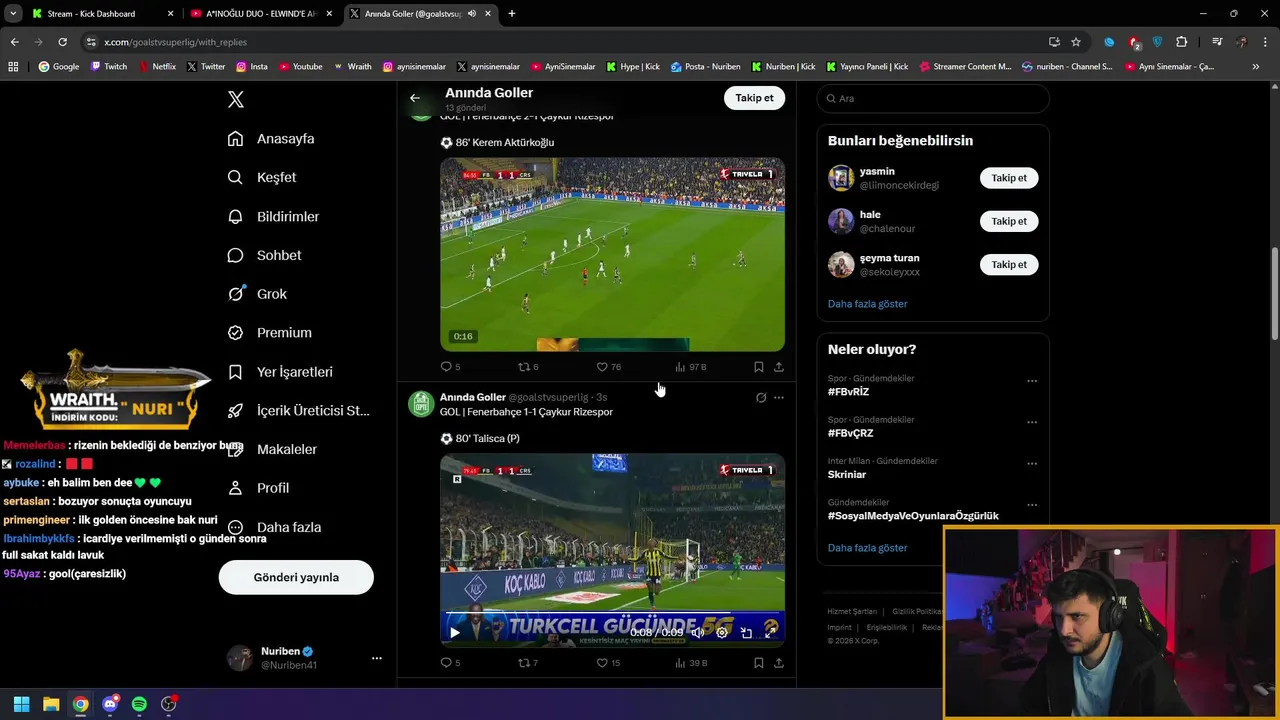Play the Talisca penalty video
The width and height of the screenshot is (1280, 720).
pos(455,632)
